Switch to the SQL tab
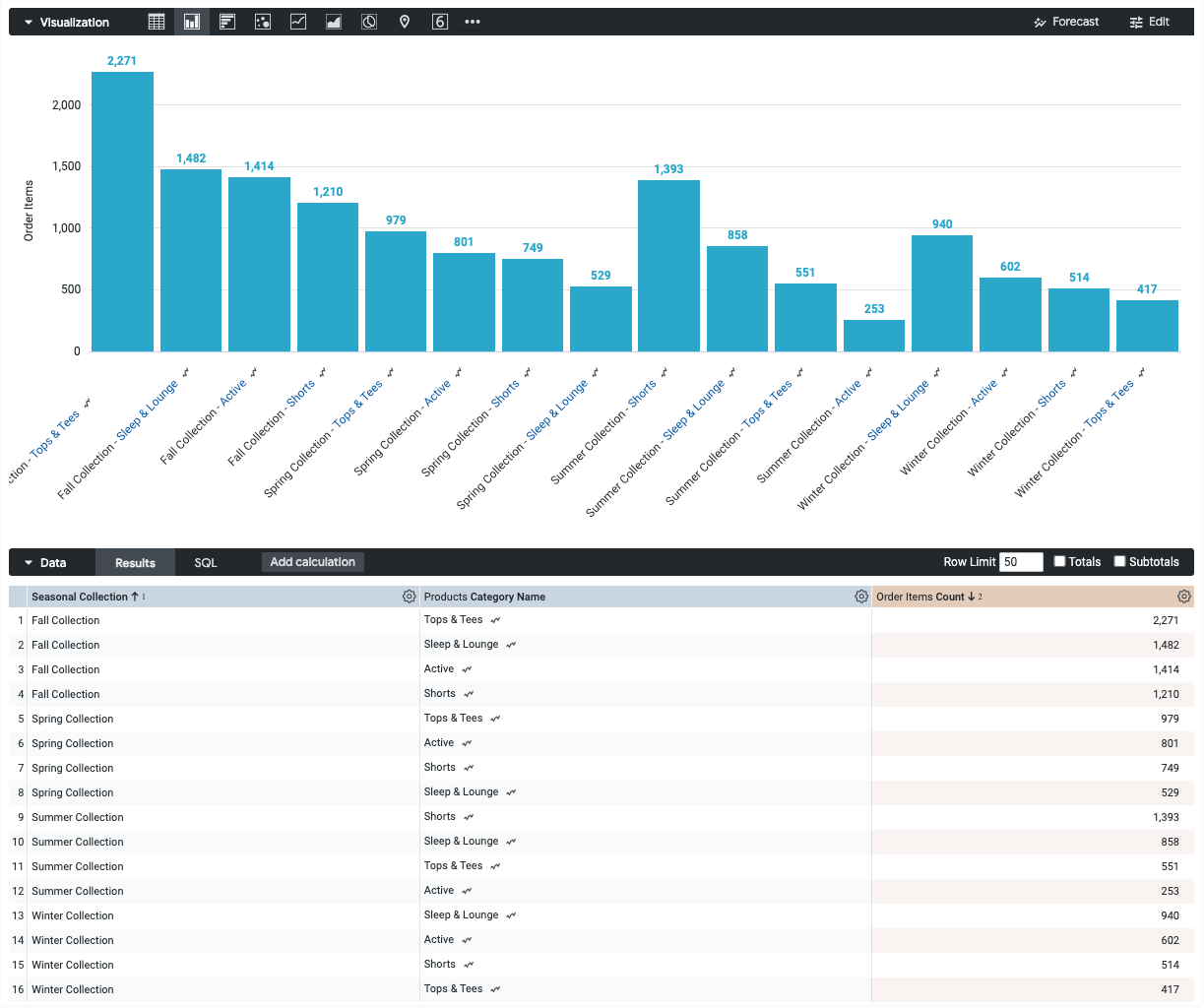The height and width of the screenshot is (1008, 1204). click(205, 562)
